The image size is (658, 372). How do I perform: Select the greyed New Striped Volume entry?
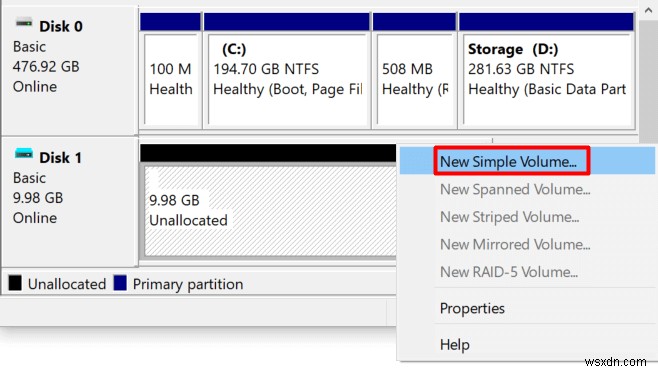pos(527,217)
